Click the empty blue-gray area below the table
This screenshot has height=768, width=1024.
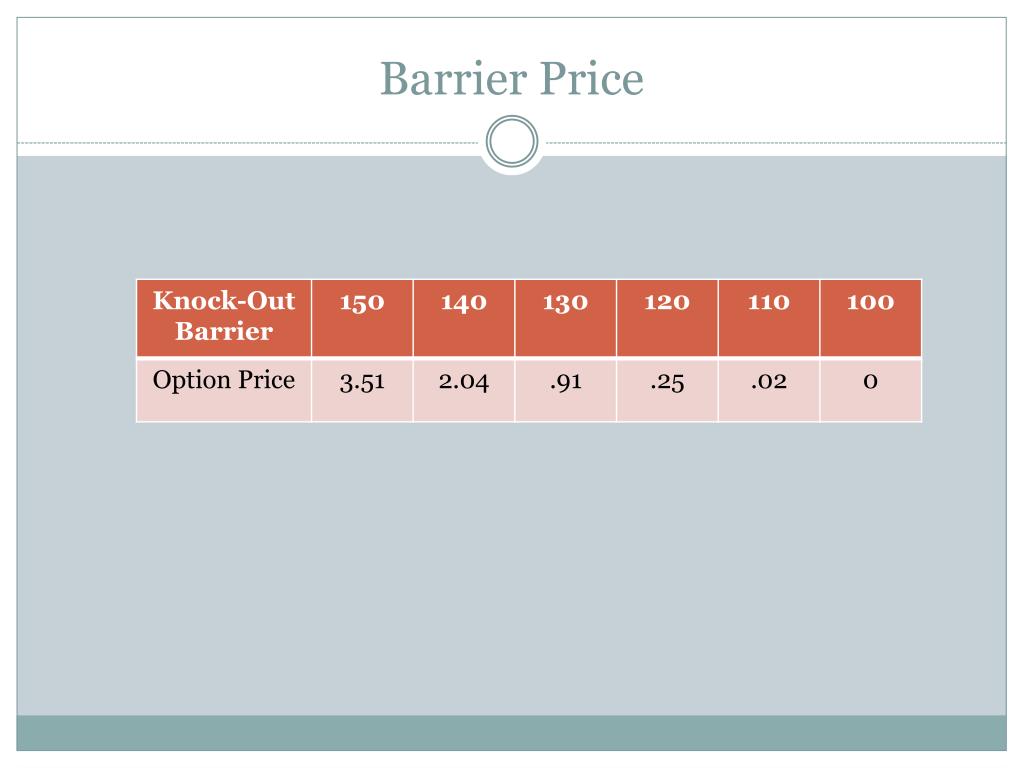tap(511, 568)
